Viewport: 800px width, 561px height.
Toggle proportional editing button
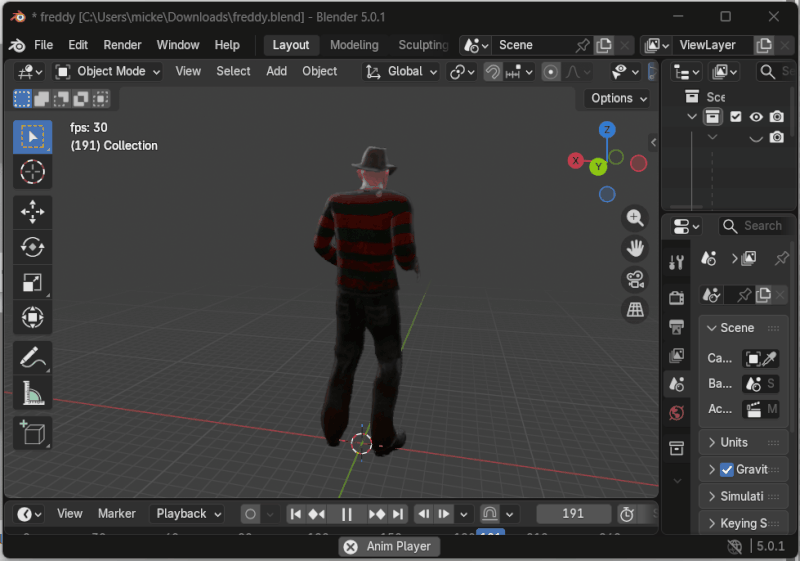(550, 72)
